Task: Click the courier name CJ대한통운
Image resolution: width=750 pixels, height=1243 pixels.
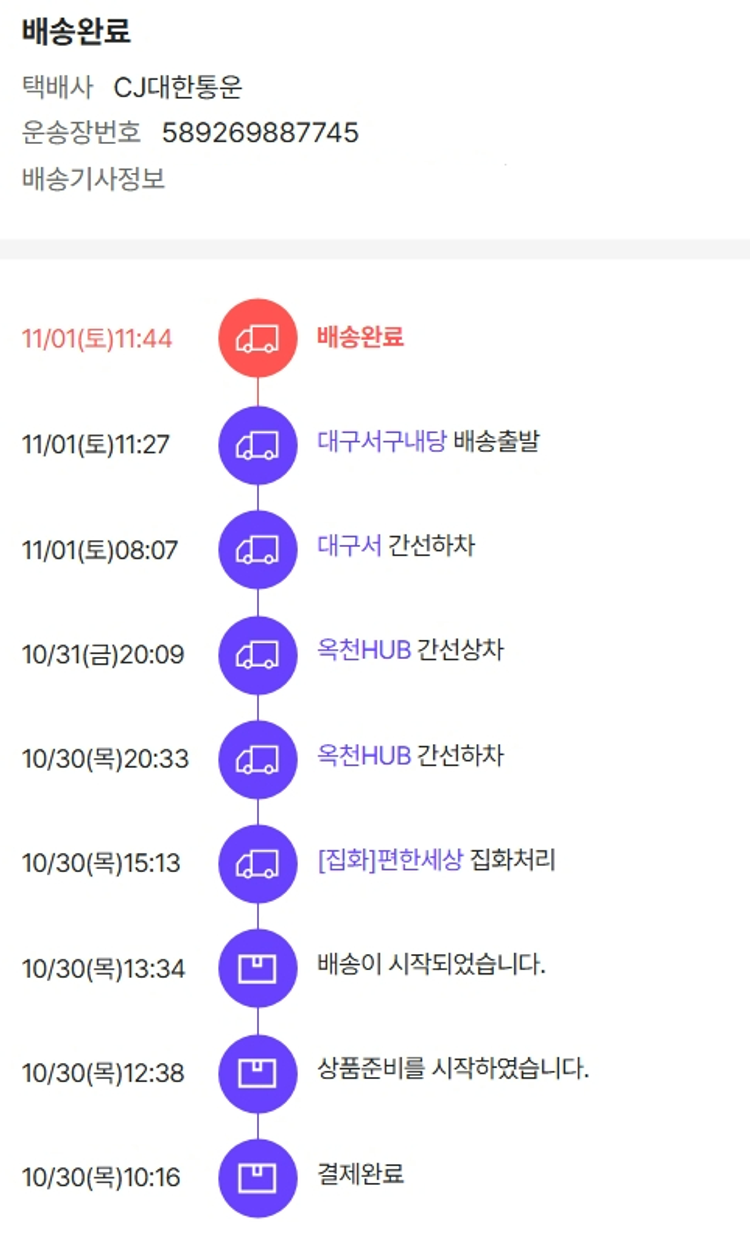Action: coord(178,88)
